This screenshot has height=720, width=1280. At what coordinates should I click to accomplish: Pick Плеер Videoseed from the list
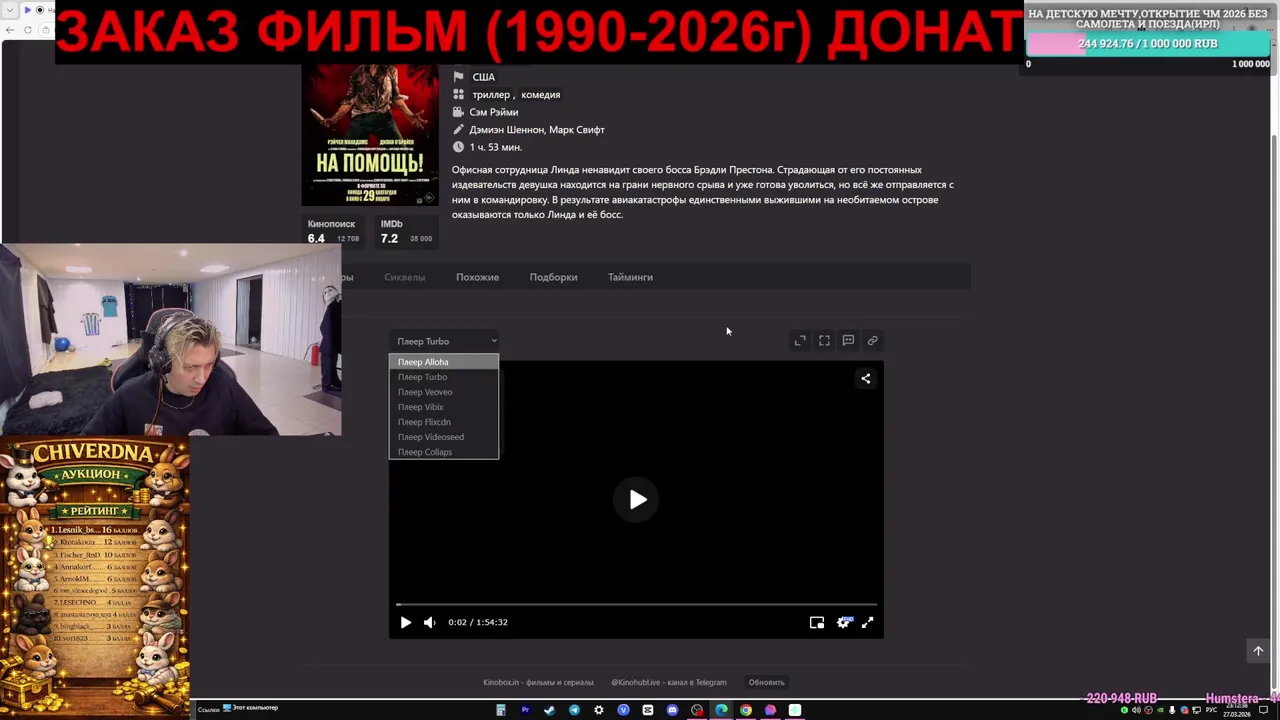coord(444,437)
